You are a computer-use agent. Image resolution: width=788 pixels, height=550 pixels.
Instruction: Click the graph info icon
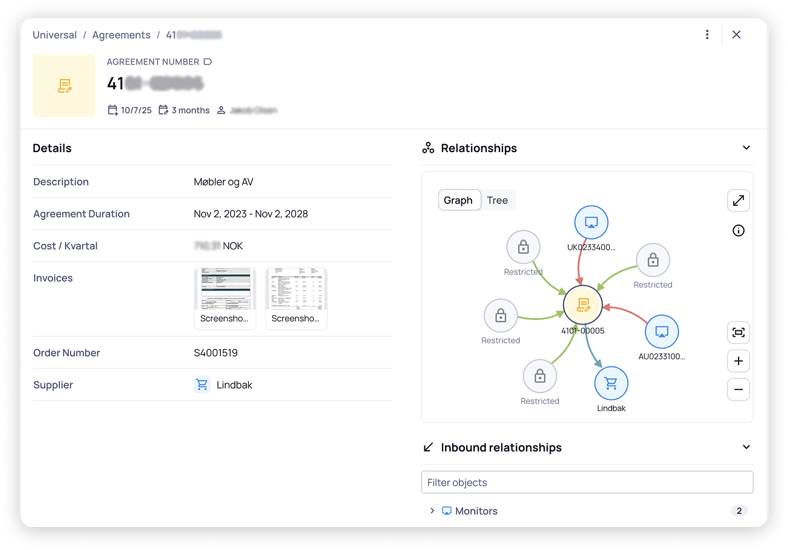click(738, 231)
